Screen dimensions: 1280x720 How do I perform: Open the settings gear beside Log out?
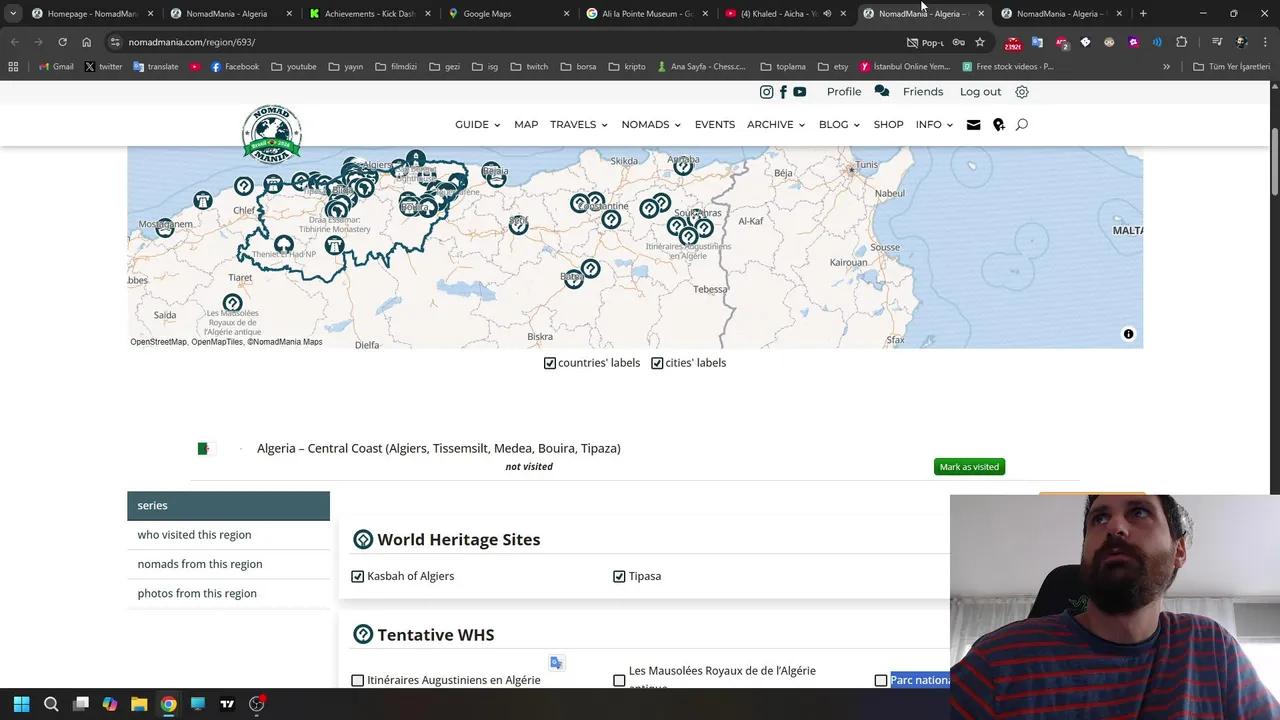[x=1021, y=92]
